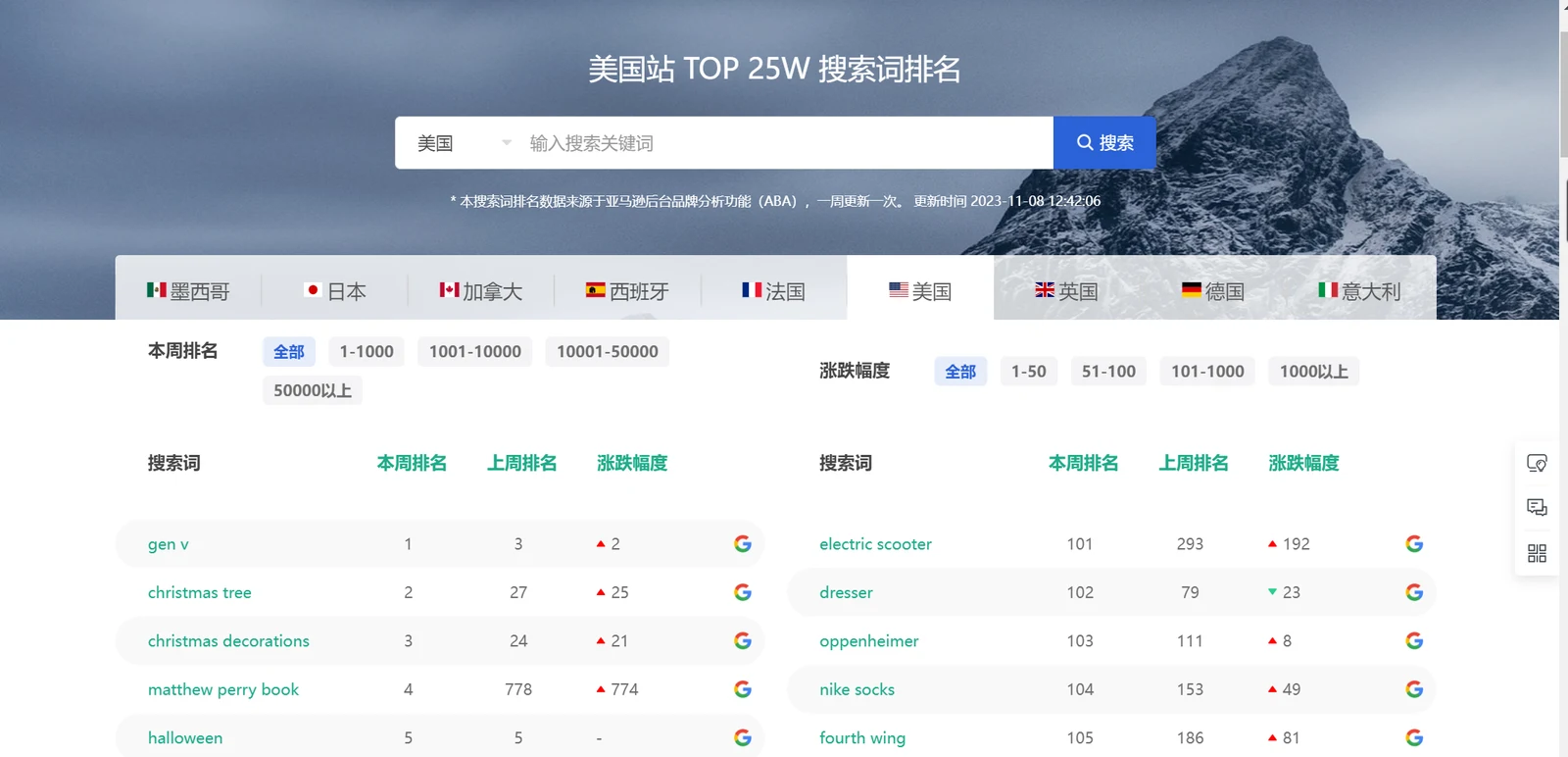This screenshot has width=1568, height=757.
Task: Open the oppenheimer search term link
Action: pos(869,640)
